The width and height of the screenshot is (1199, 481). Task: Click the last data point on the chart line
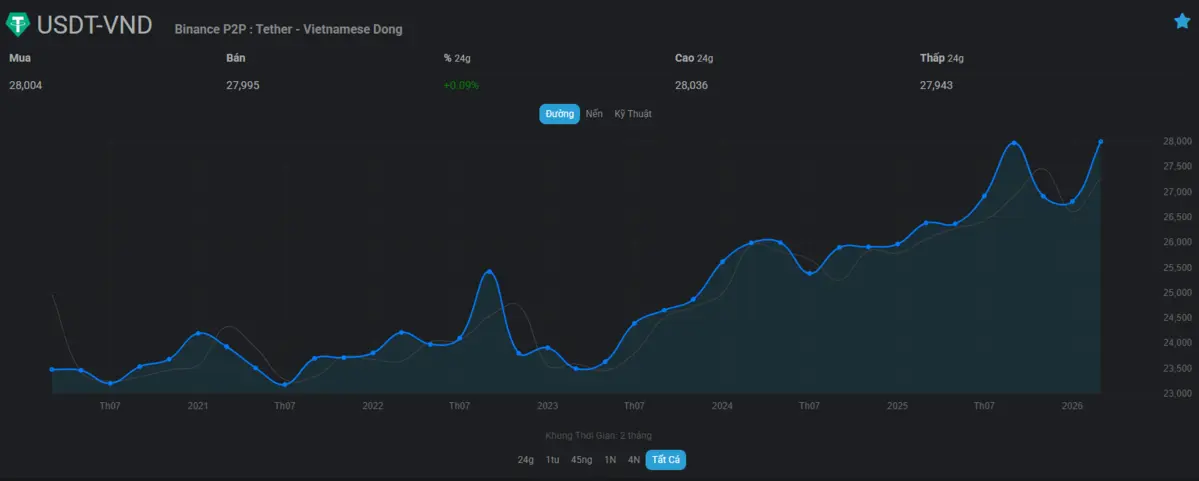click(x=1101, y=142)
